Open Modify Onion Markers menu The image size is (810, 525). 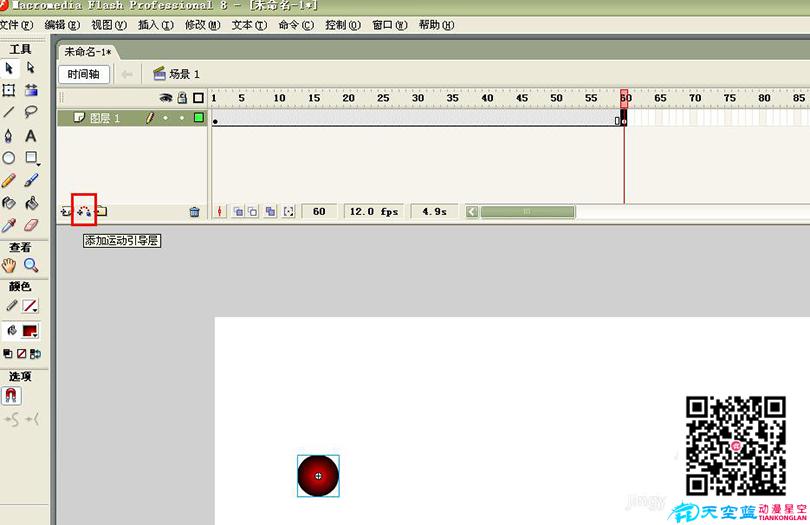(288, 211)
